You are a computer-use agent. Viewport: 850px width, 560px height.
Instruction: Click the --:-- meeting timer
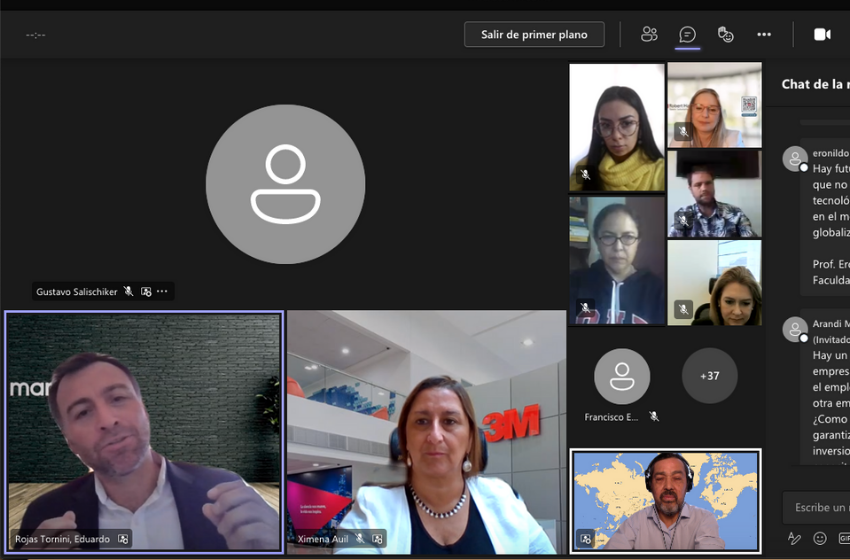(x=36, y=35)
